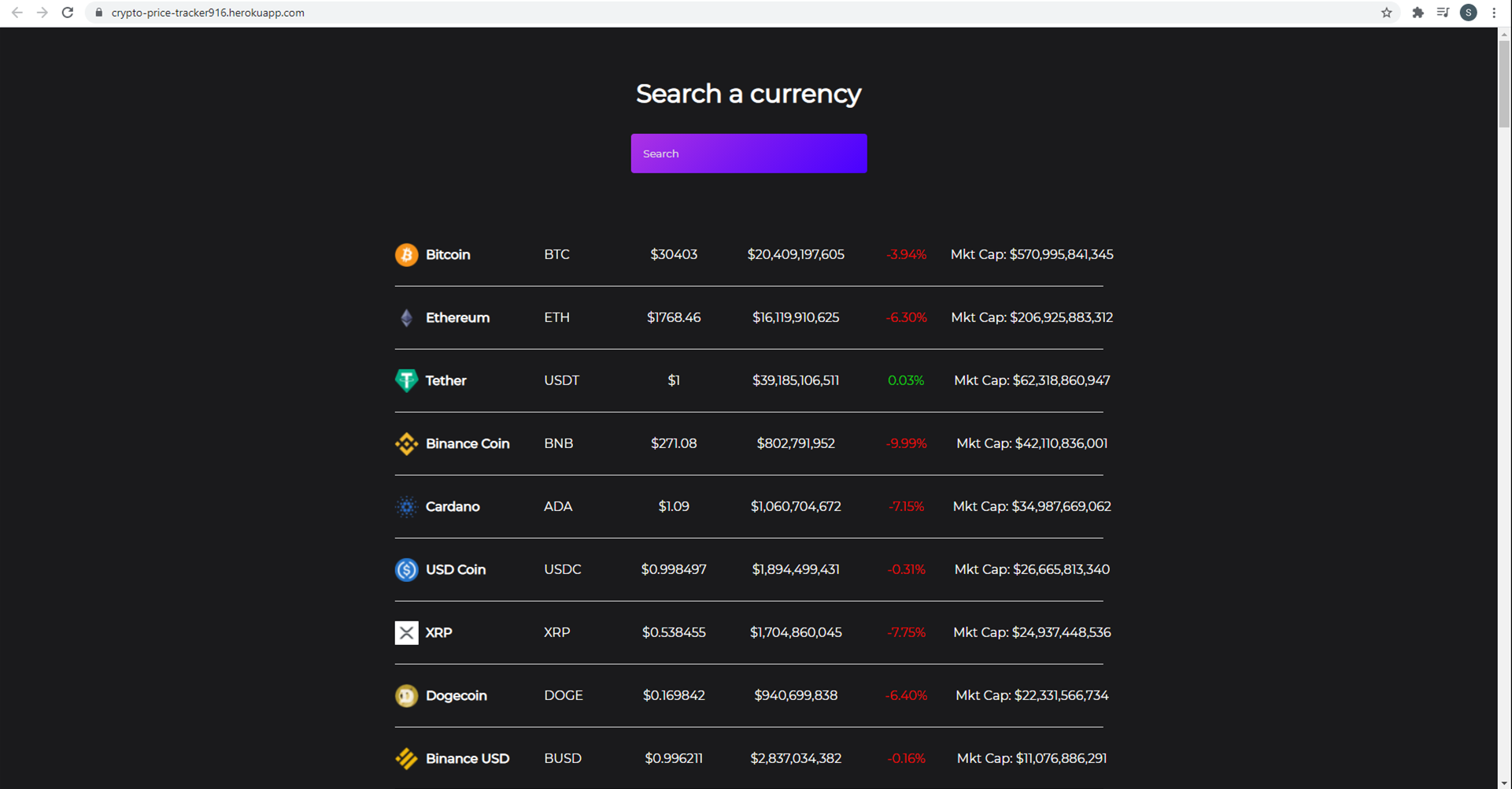The image size is (1512, 789).
Task: Click the Tether logo icon
Action: coord(406,380)
